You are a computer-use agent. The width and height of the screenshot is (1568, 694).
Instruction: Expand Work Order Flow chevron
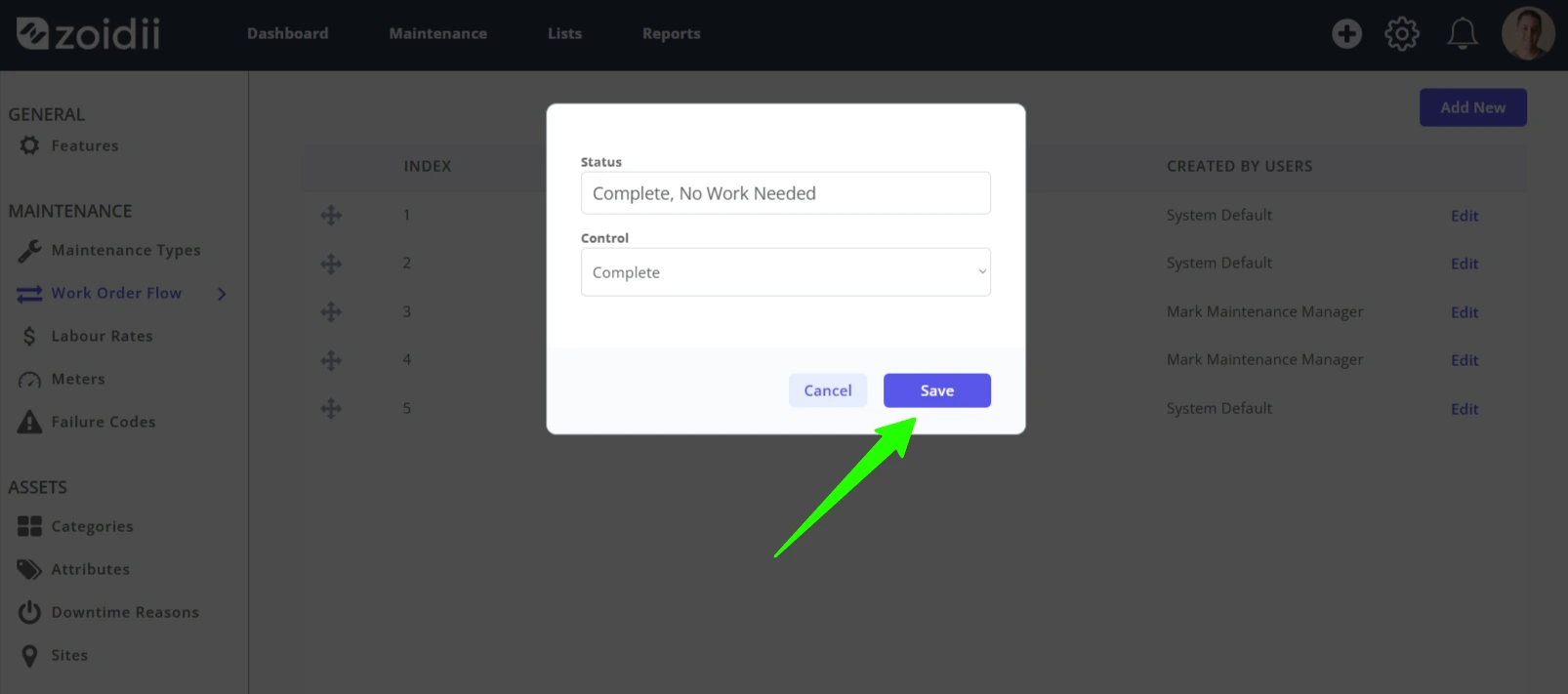pos(222,294)
